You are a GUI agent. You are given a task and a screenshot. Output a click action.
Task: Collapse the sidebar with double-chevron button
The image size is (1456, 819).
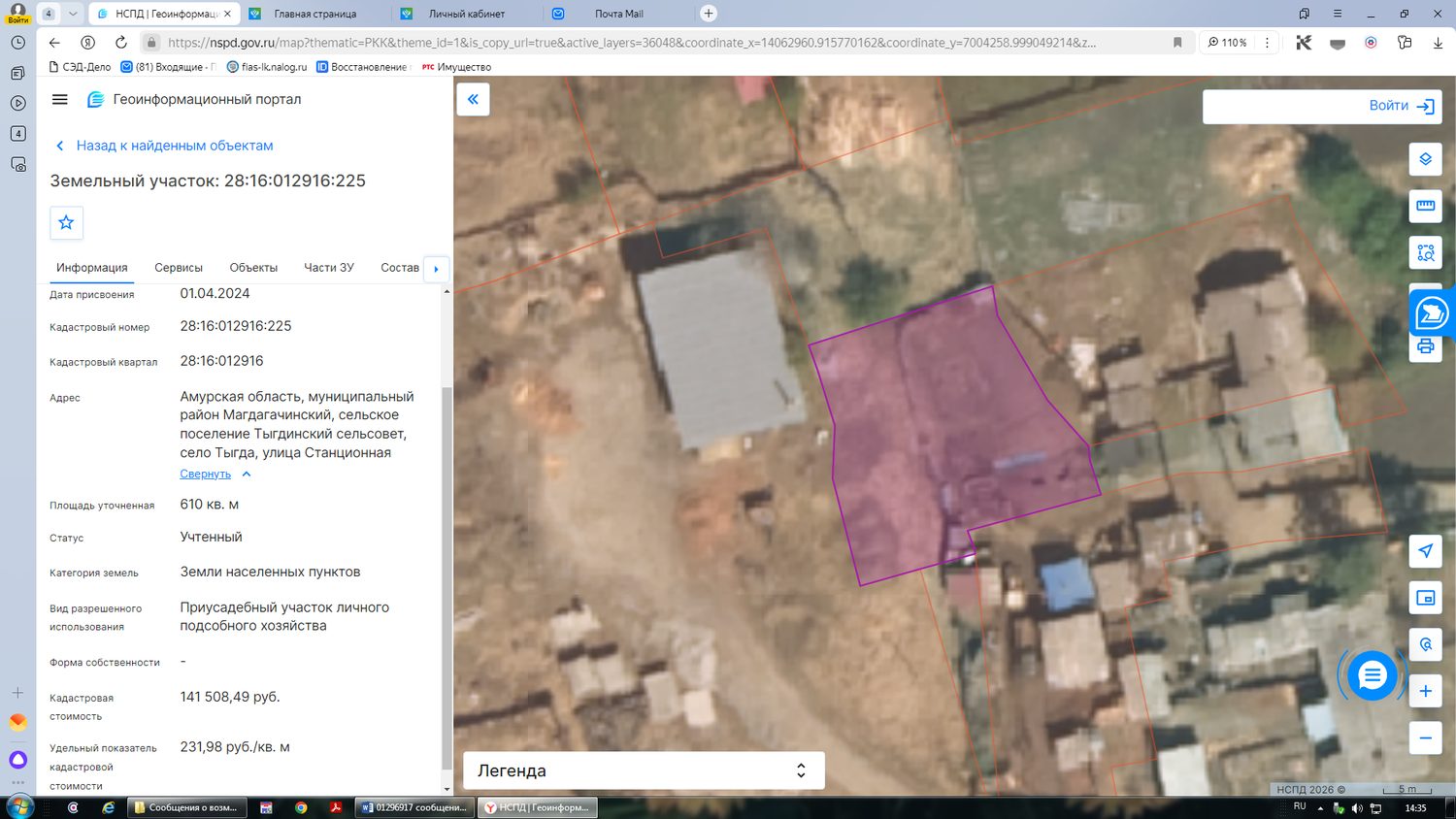click(x=473, y=99)
